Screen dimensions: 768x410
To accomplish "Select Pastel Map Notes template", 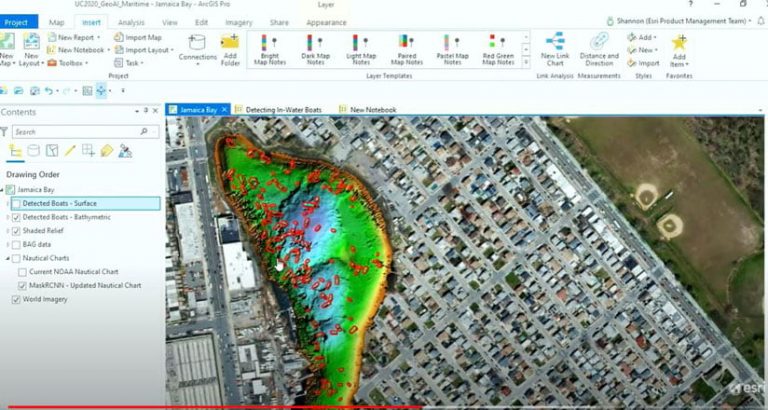I will click(x=452, y=49).
